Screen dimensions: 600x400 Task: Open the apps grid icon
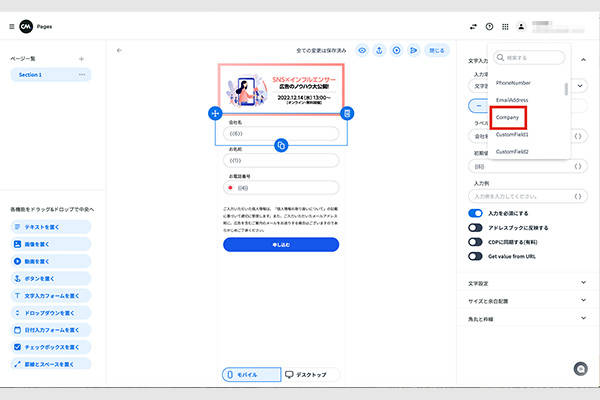tap(506, 26)
